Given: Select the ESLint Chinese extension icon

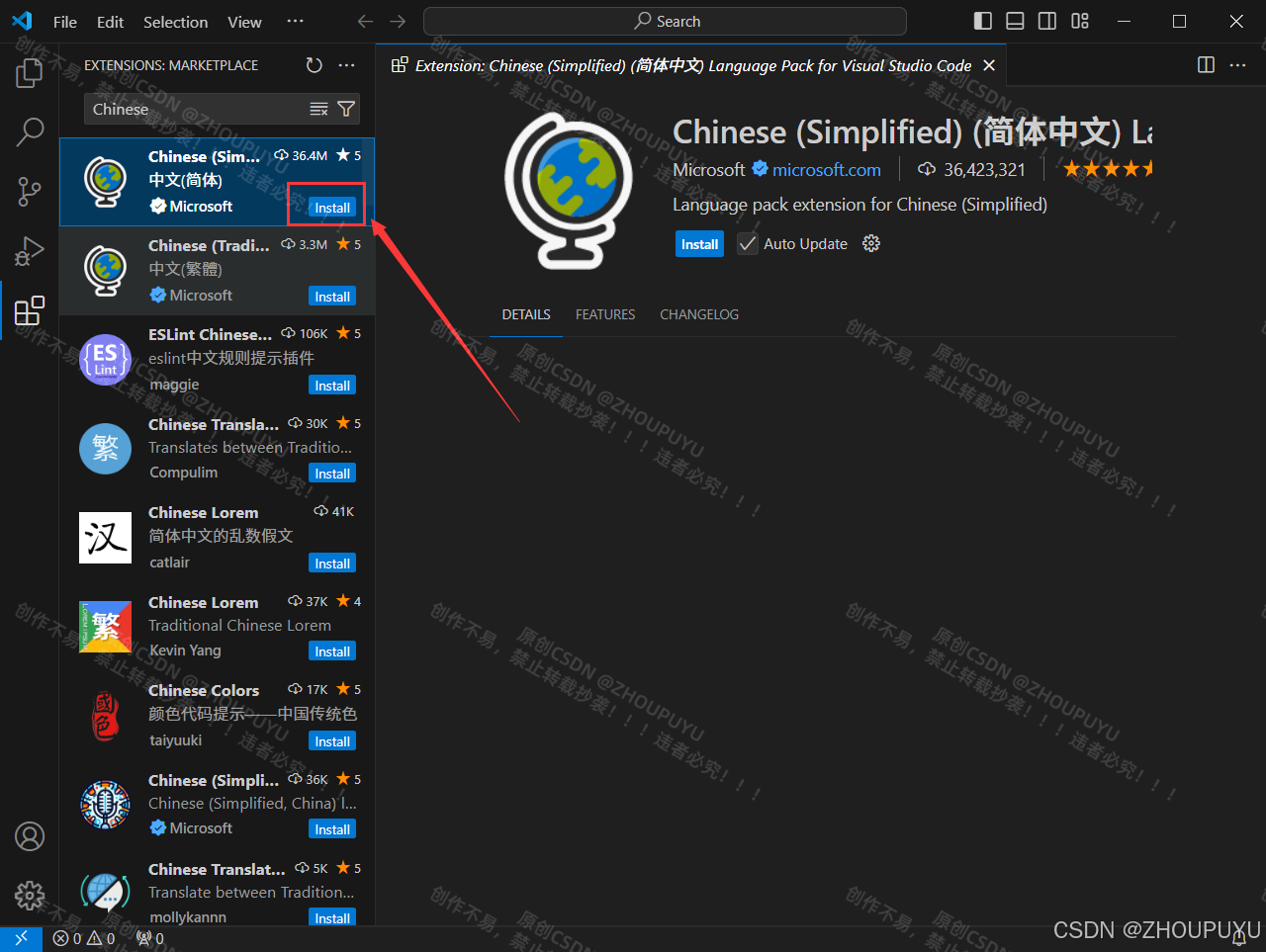Looking at the screenshot, I should 105,359.
